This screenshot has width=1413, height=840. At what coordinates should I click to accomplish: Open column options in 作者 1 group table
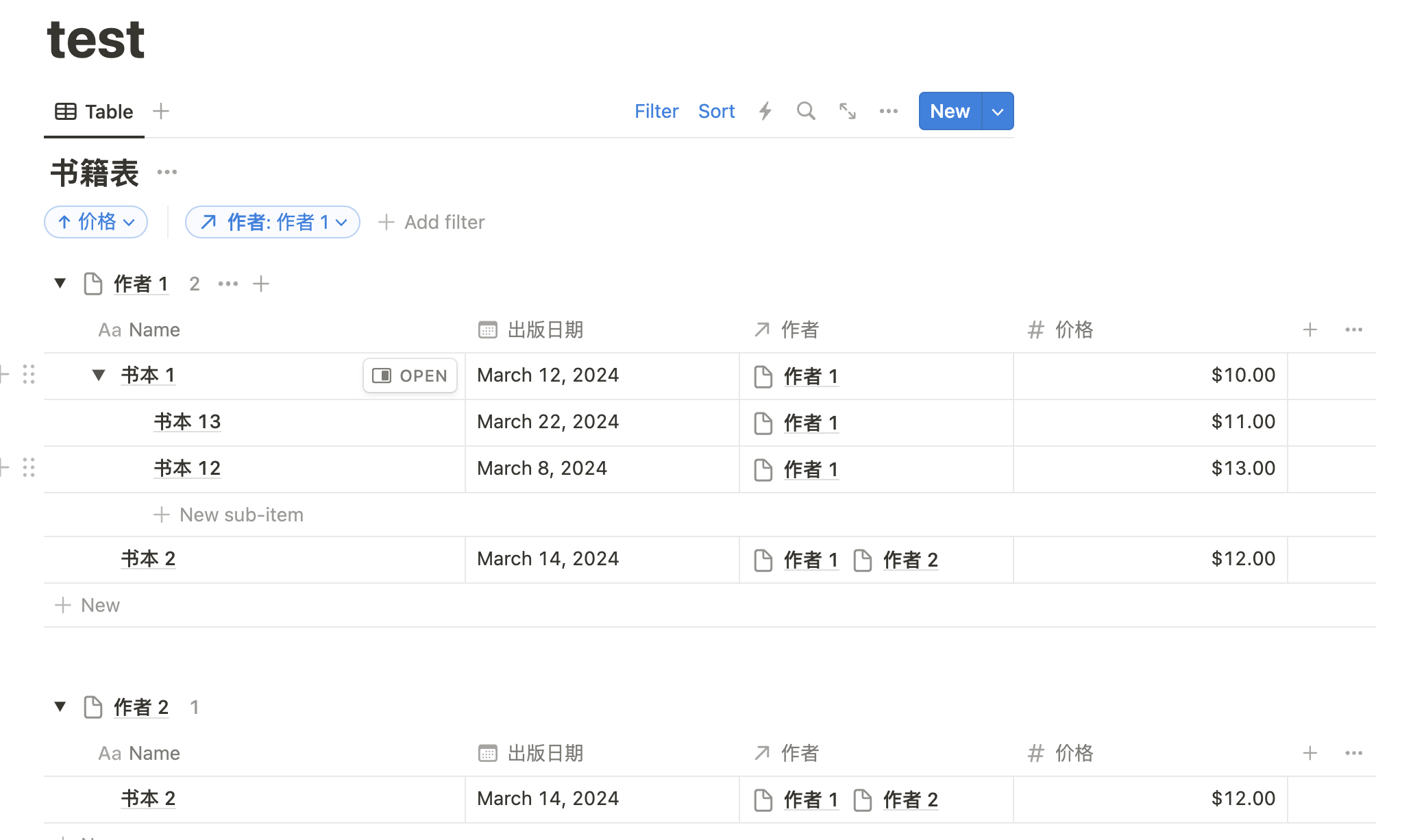click(1354, 330)
